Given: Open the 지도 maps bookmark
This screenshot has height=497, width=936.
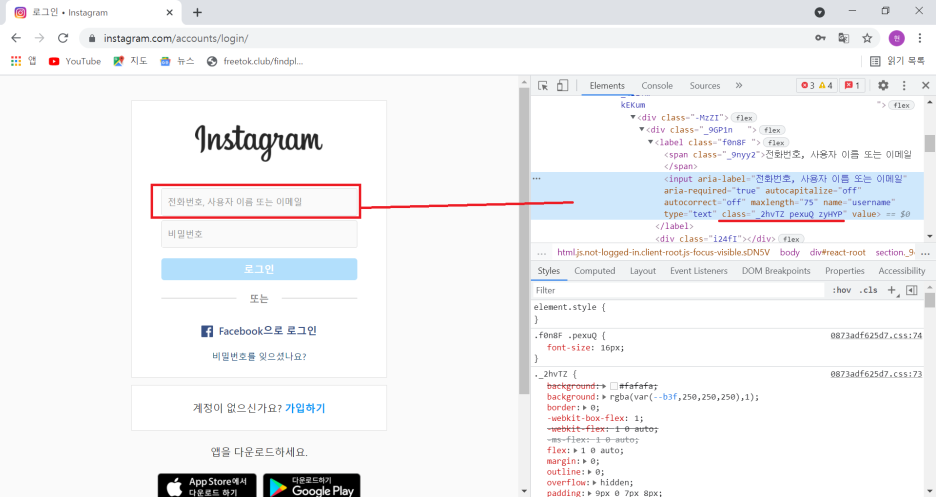Looking at the screenshot, I should coord(130,61).
